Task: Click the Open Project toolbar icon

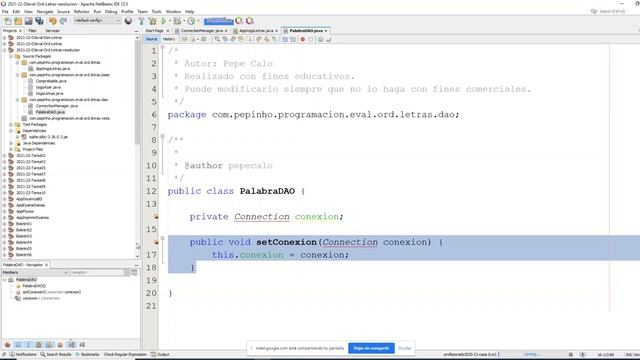Action: click(x=28, y=21)
